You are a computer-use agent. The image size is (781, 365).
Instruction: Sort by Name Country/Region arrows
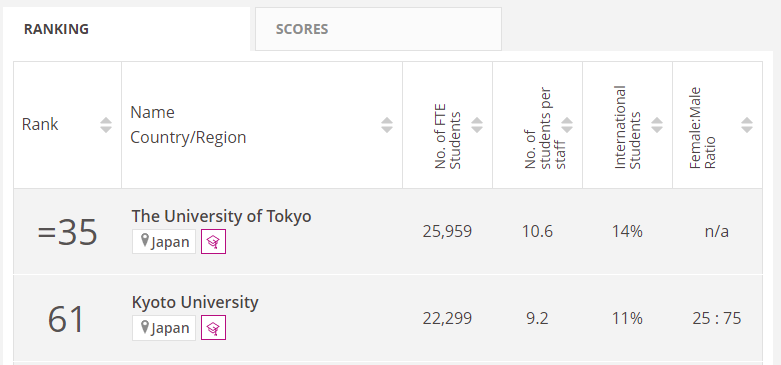click(387, 125)
